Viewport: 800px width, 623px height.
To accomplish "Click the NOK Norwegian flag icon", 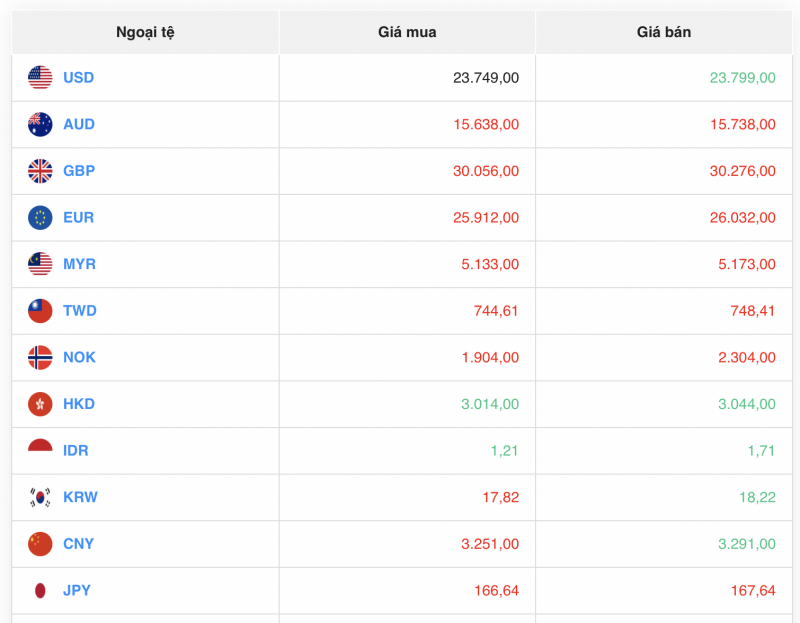I will [x=38, y=357].
